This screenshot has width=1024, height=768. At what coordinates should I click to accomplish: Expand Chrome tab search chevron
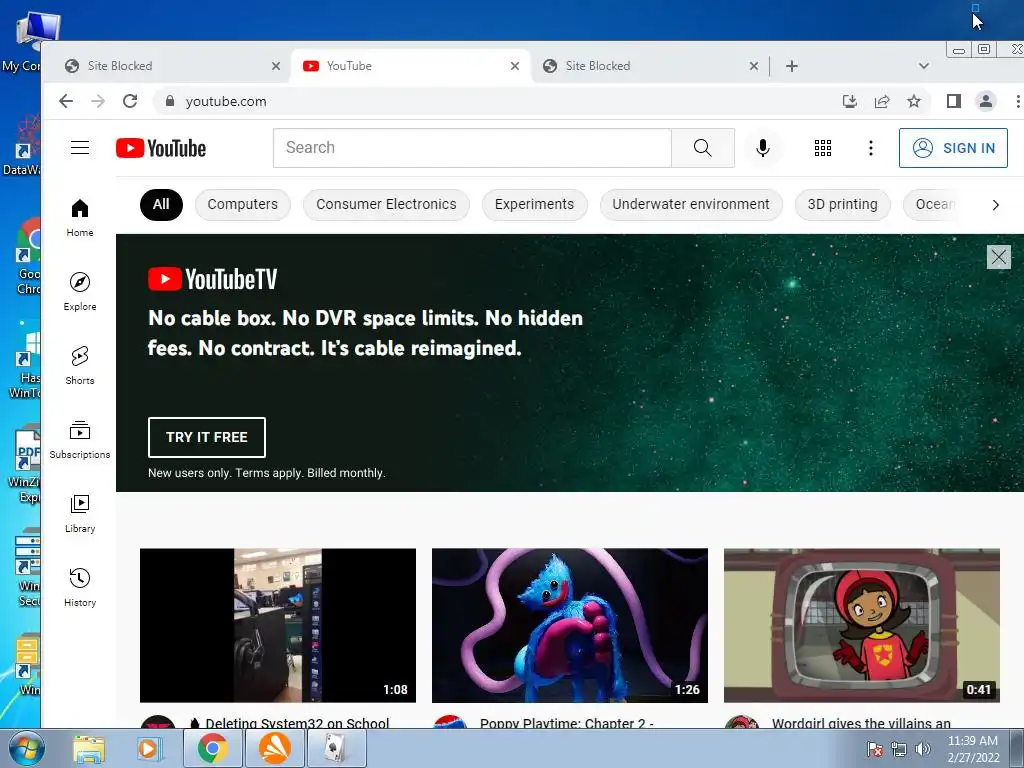tap(923, 66)
